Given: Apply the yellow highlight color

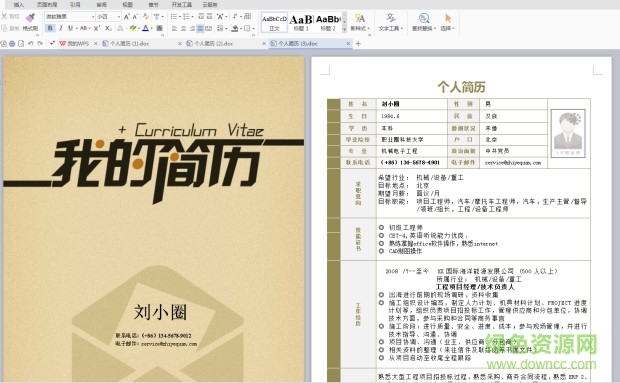Looking at the screenshot, I should (132, 28).
